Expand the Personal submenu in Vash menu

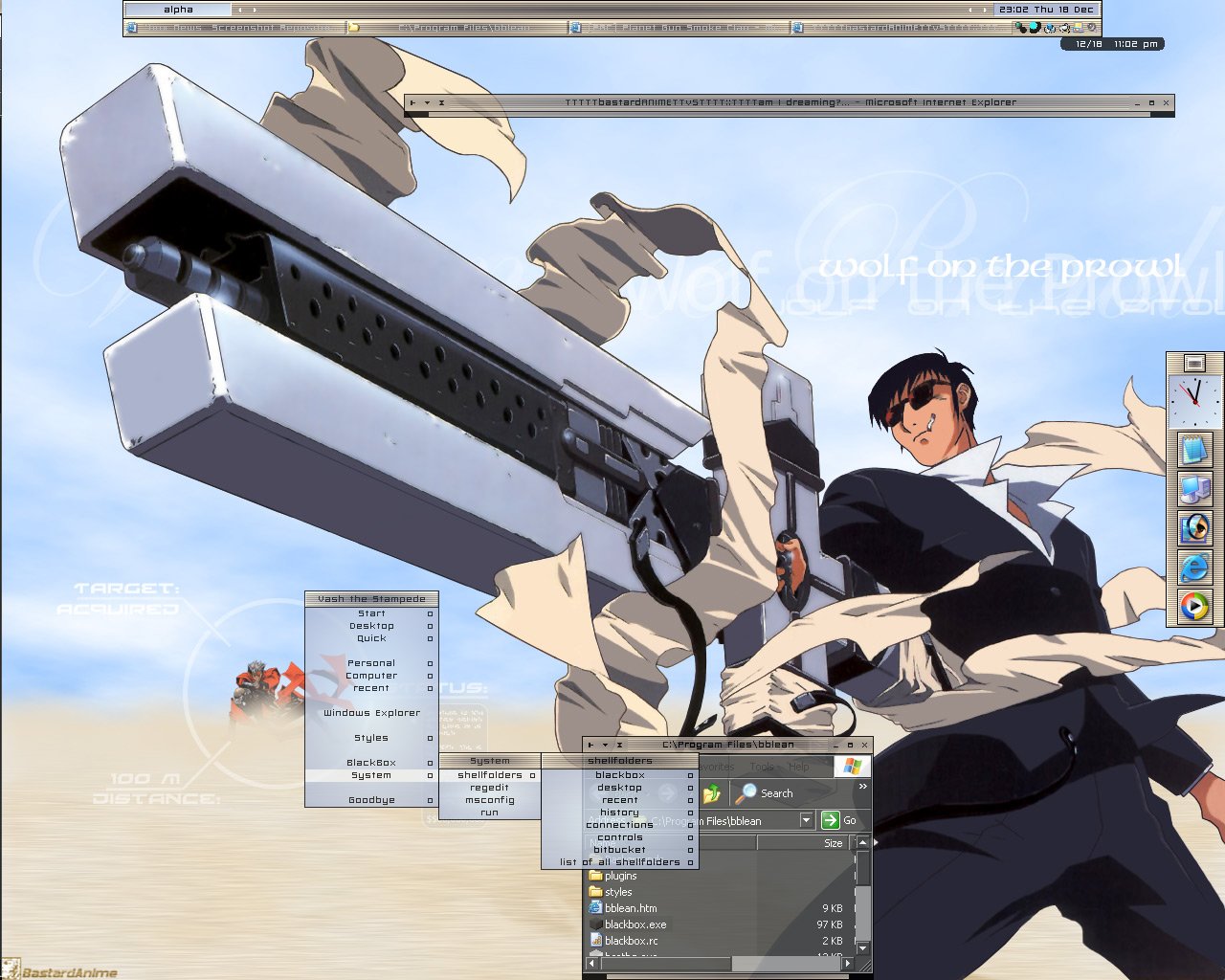click(x=371, y=663)
